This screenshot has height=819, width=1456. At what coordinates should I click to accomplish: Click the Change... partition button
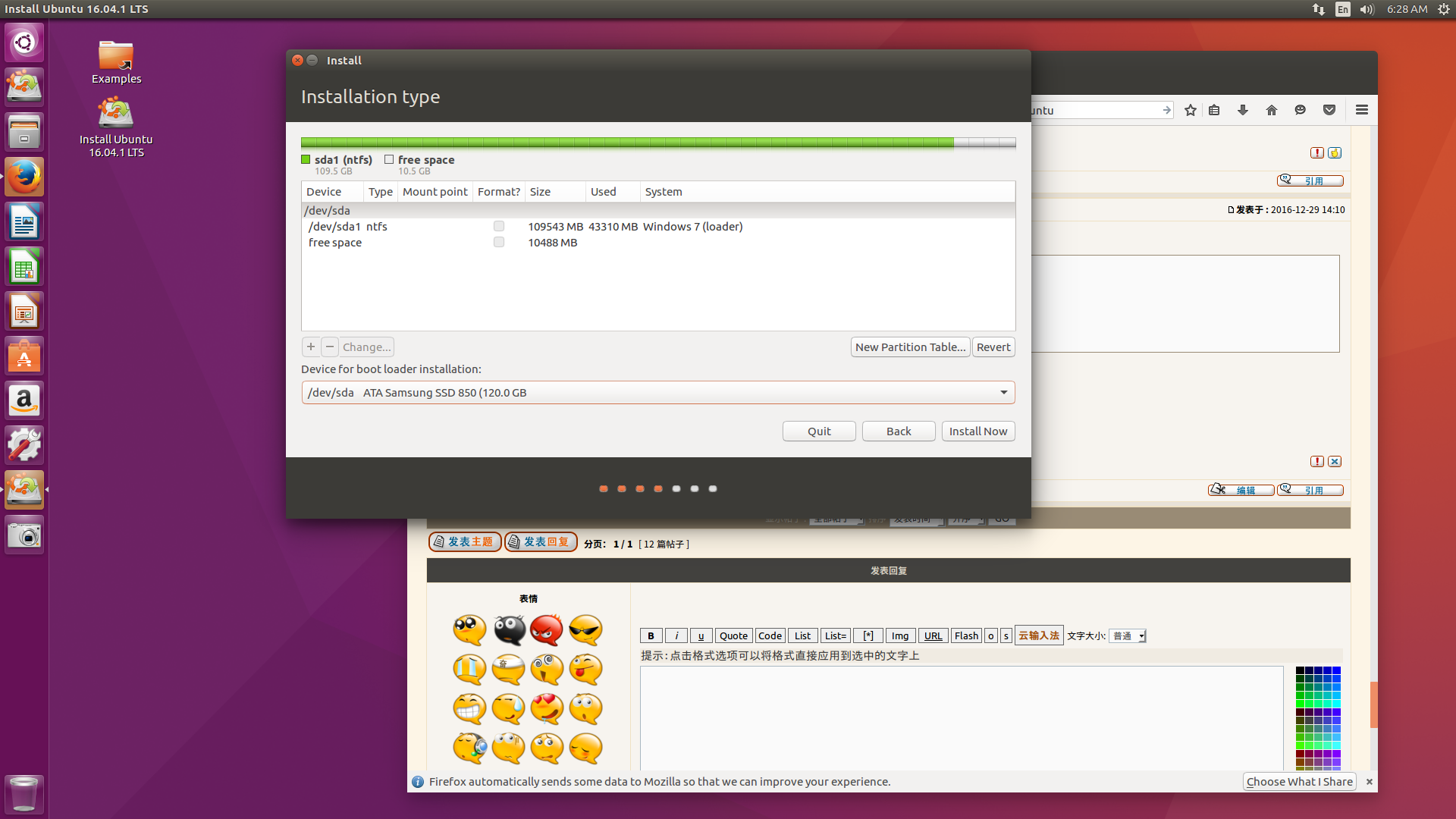pos(367,347)
